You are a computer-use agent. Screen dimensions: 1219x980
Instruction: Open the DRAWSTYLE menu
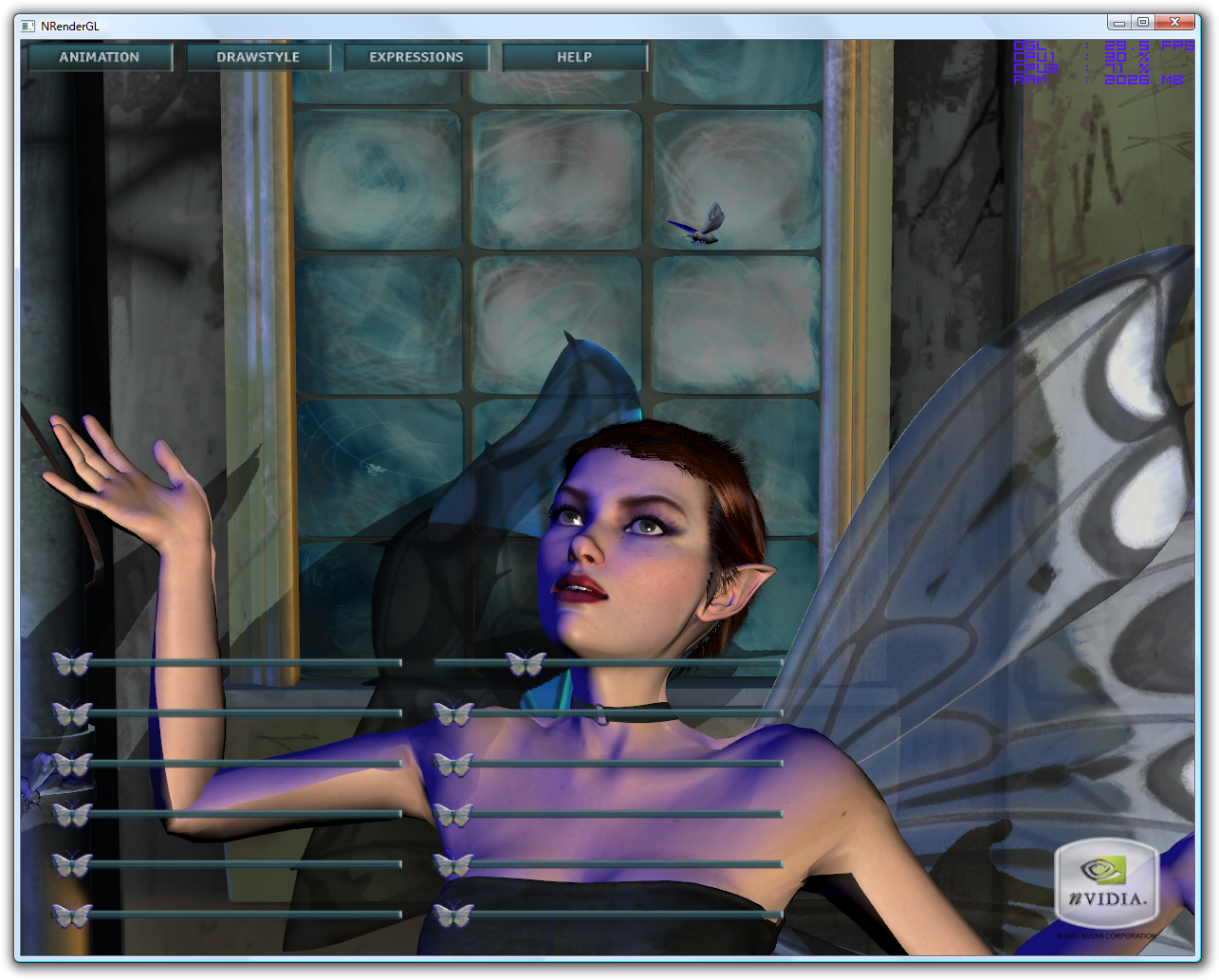point(258,57)
